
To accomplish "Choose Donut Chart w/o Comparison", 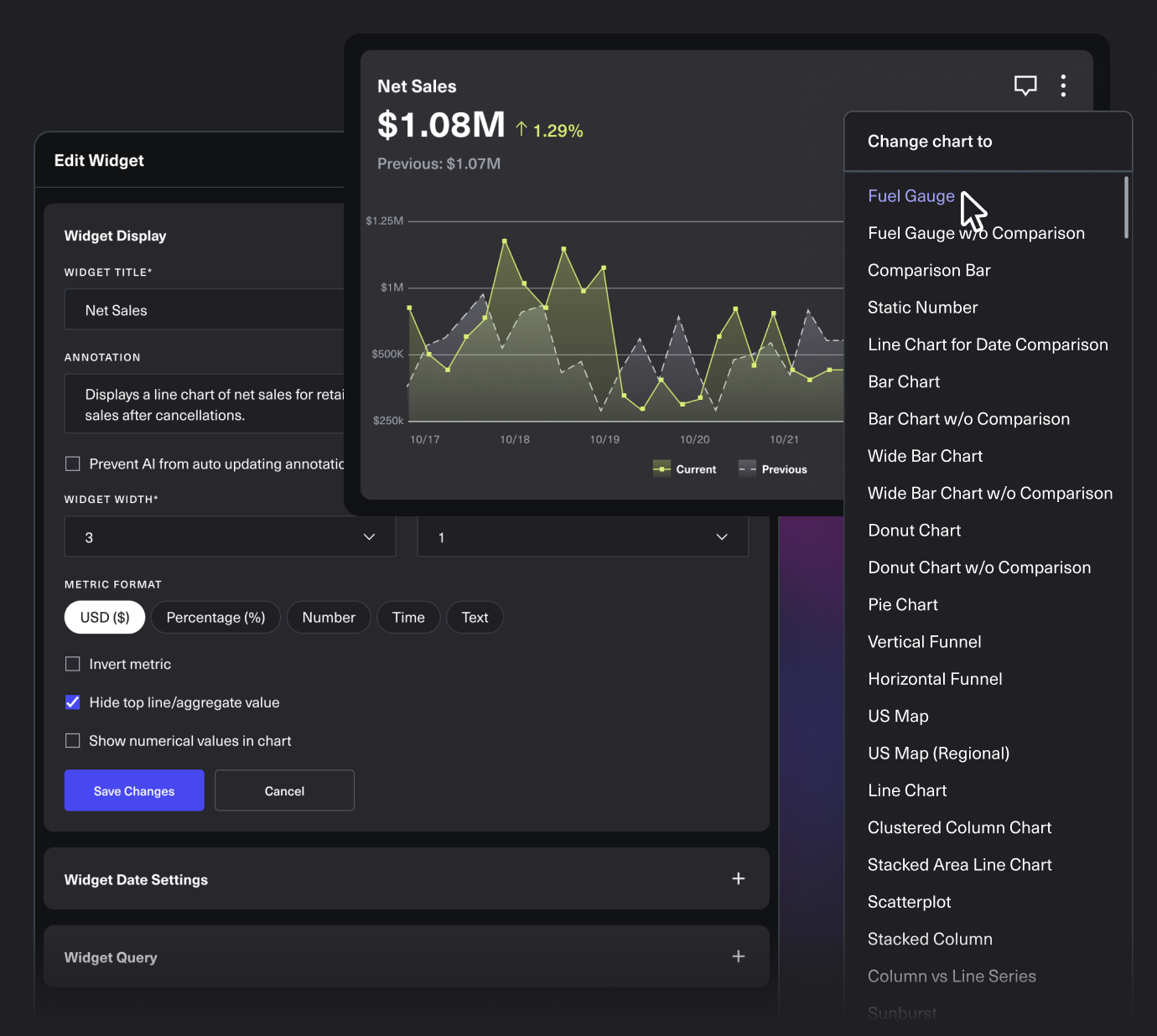I will coord(979,567).
